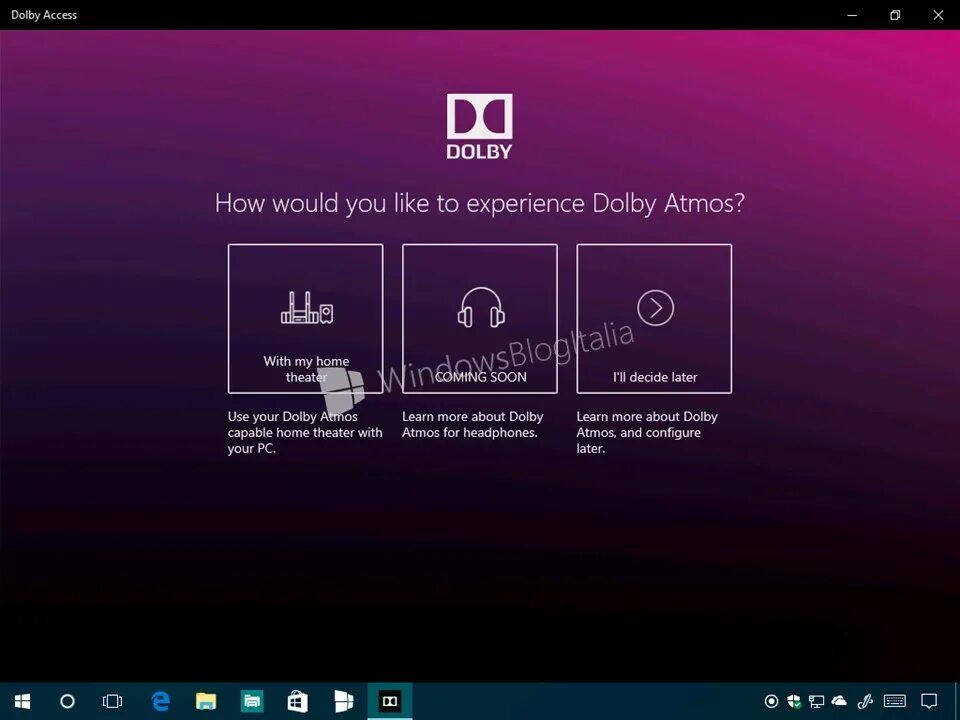
Task: Open Windows Ink Workspace pen icon
Action: pyautogui.click(x=864, y=701)
